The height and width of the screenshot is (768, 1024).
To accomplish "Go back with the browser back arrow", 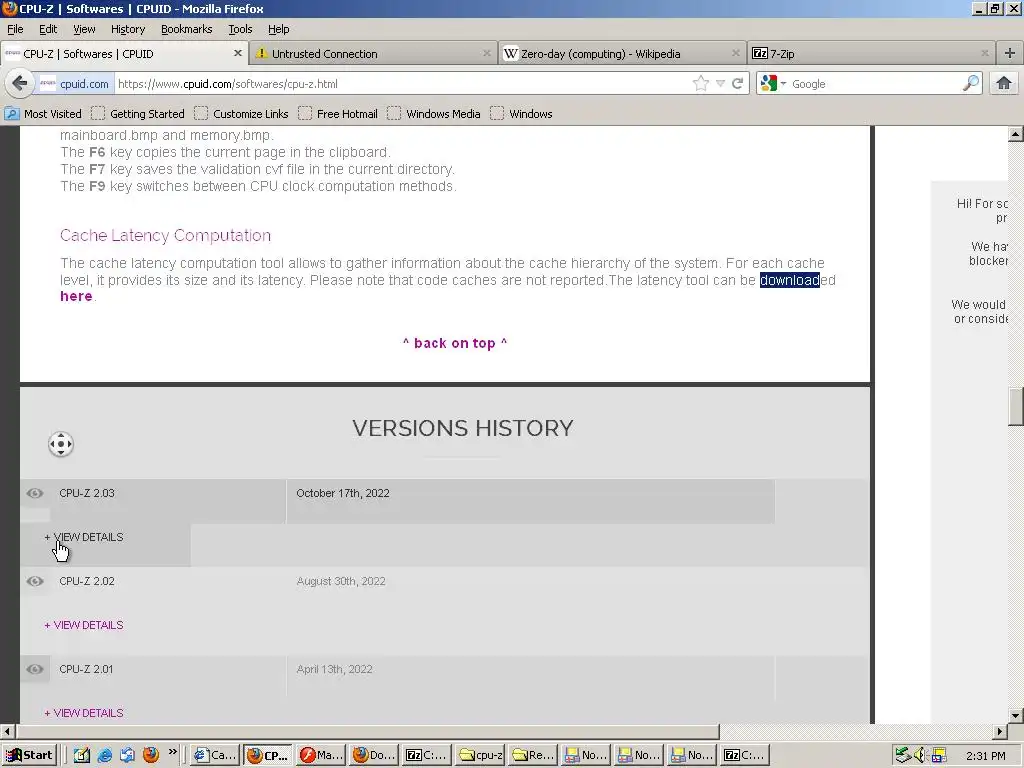I will (x=20, y=84).
